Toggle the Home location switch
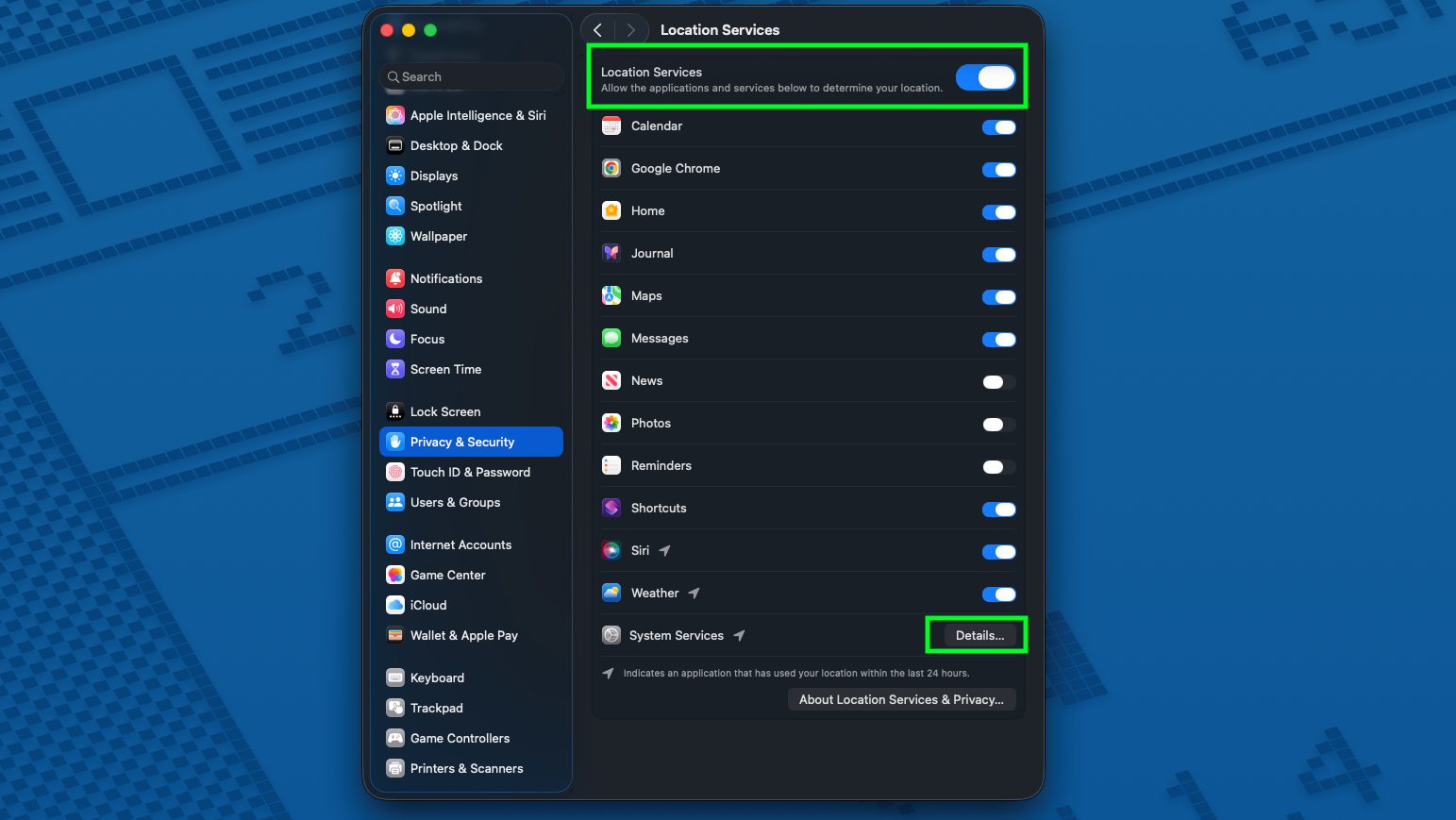 [x=998, y=212]
